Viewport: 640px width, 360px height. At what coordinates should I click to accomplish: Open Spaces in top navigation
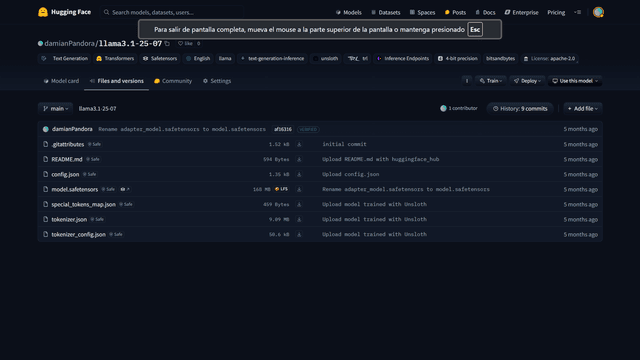point(422,12)
